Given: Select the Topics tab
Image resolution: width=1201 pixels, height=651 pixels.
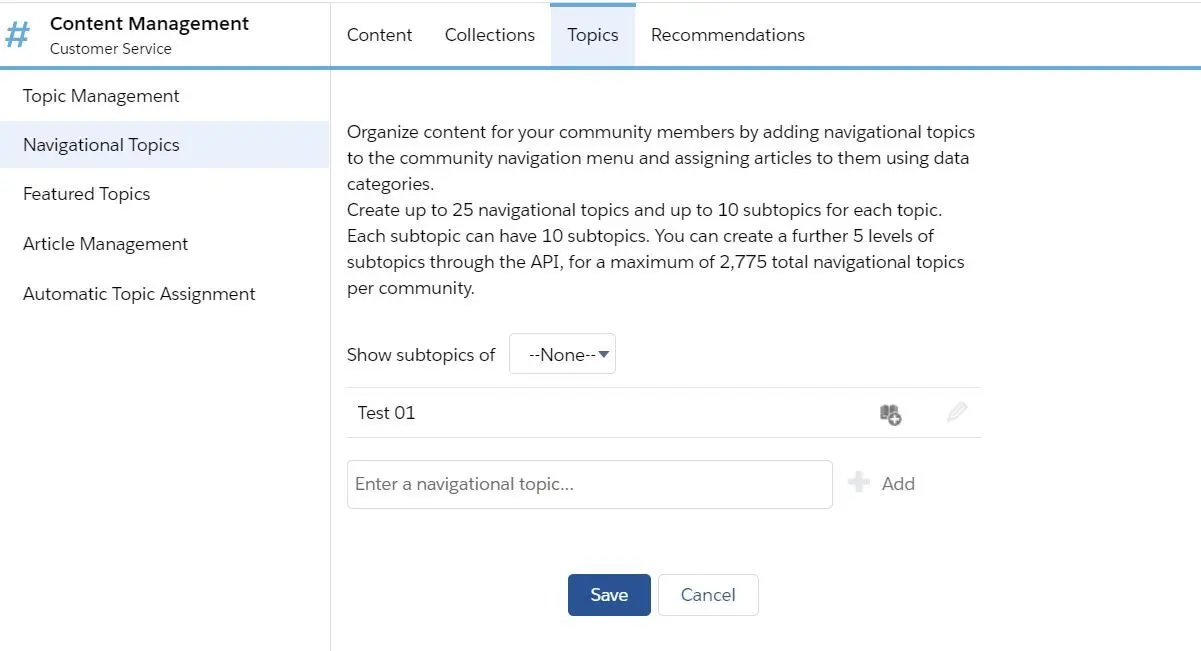Looking at the screenshot, I should (593, 35).
